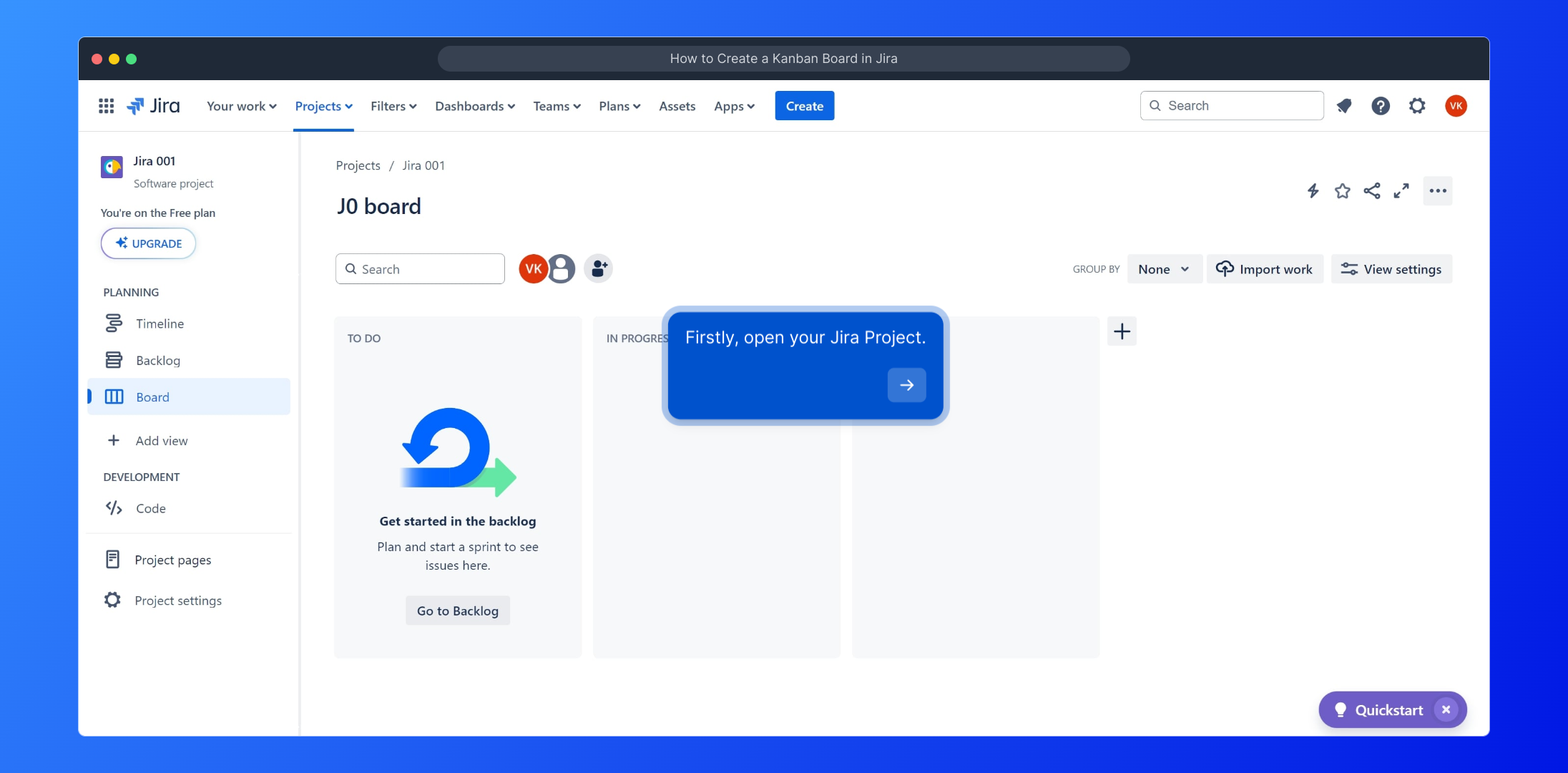Open the board more actions menu
Image resolution: width=1568 pixels, height=773 pixels.
tap(1437, 191)
